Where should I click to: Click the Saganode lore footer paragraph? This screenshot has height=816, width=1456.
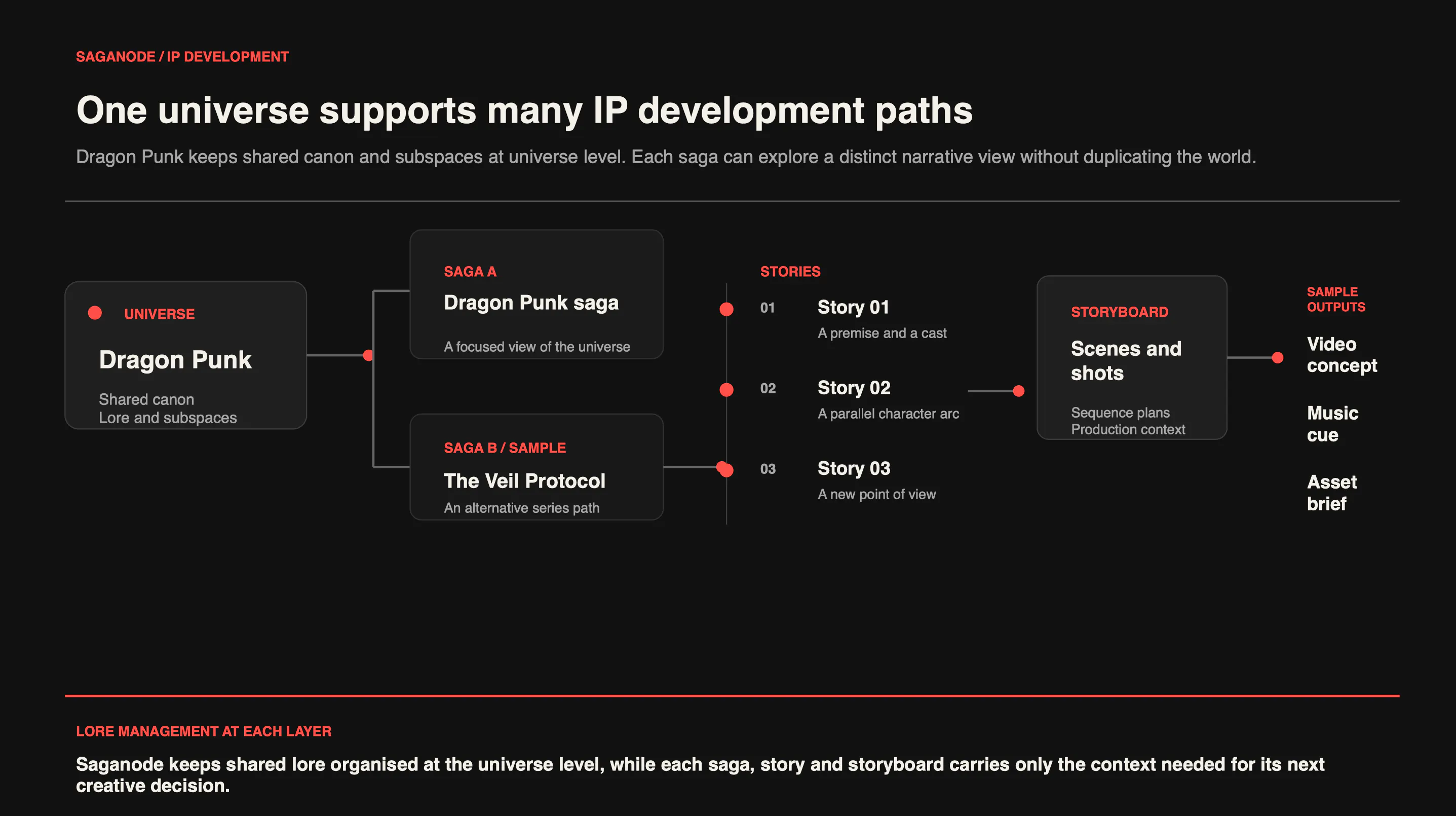tap(700, 775)
